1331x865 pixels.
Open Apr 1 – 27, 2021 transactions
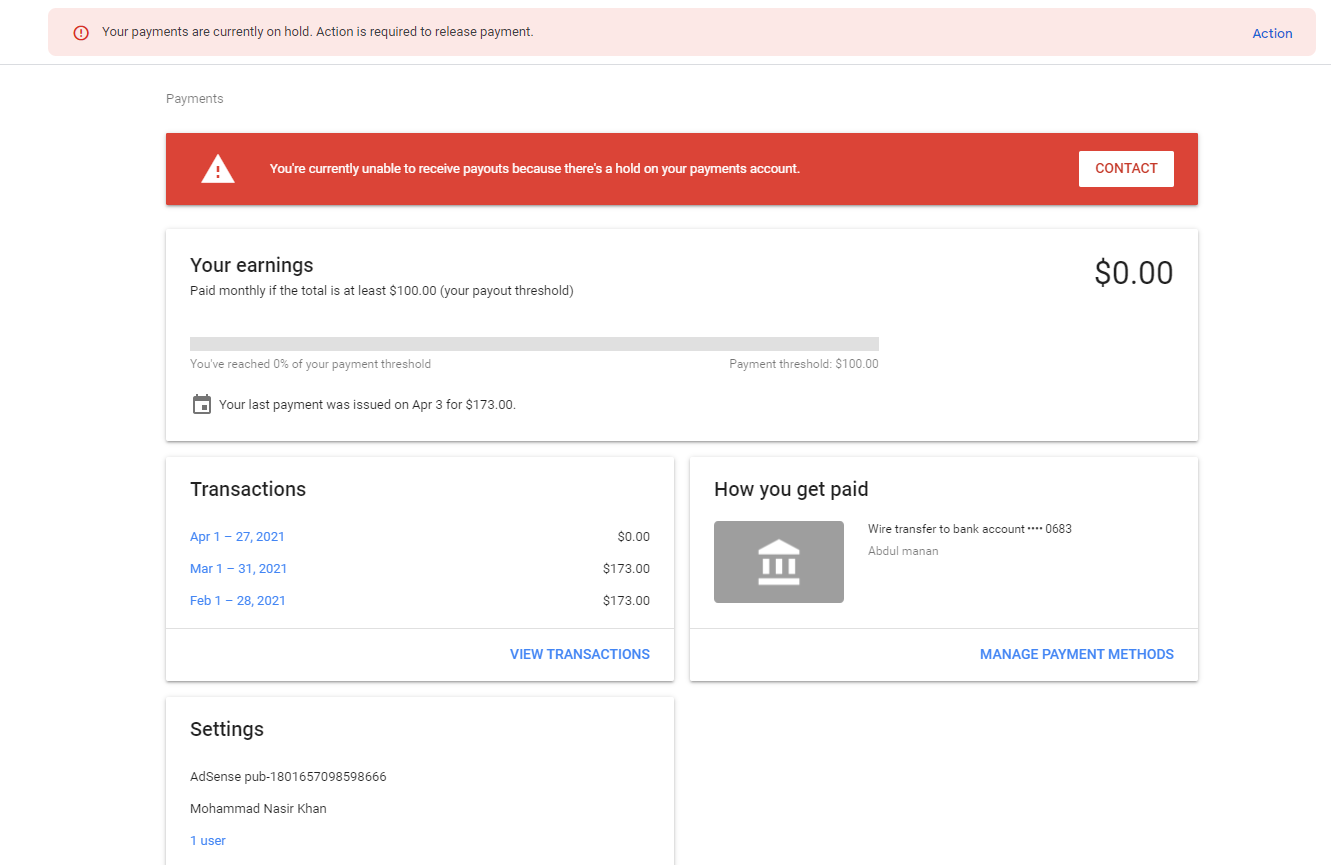point(237,537)
